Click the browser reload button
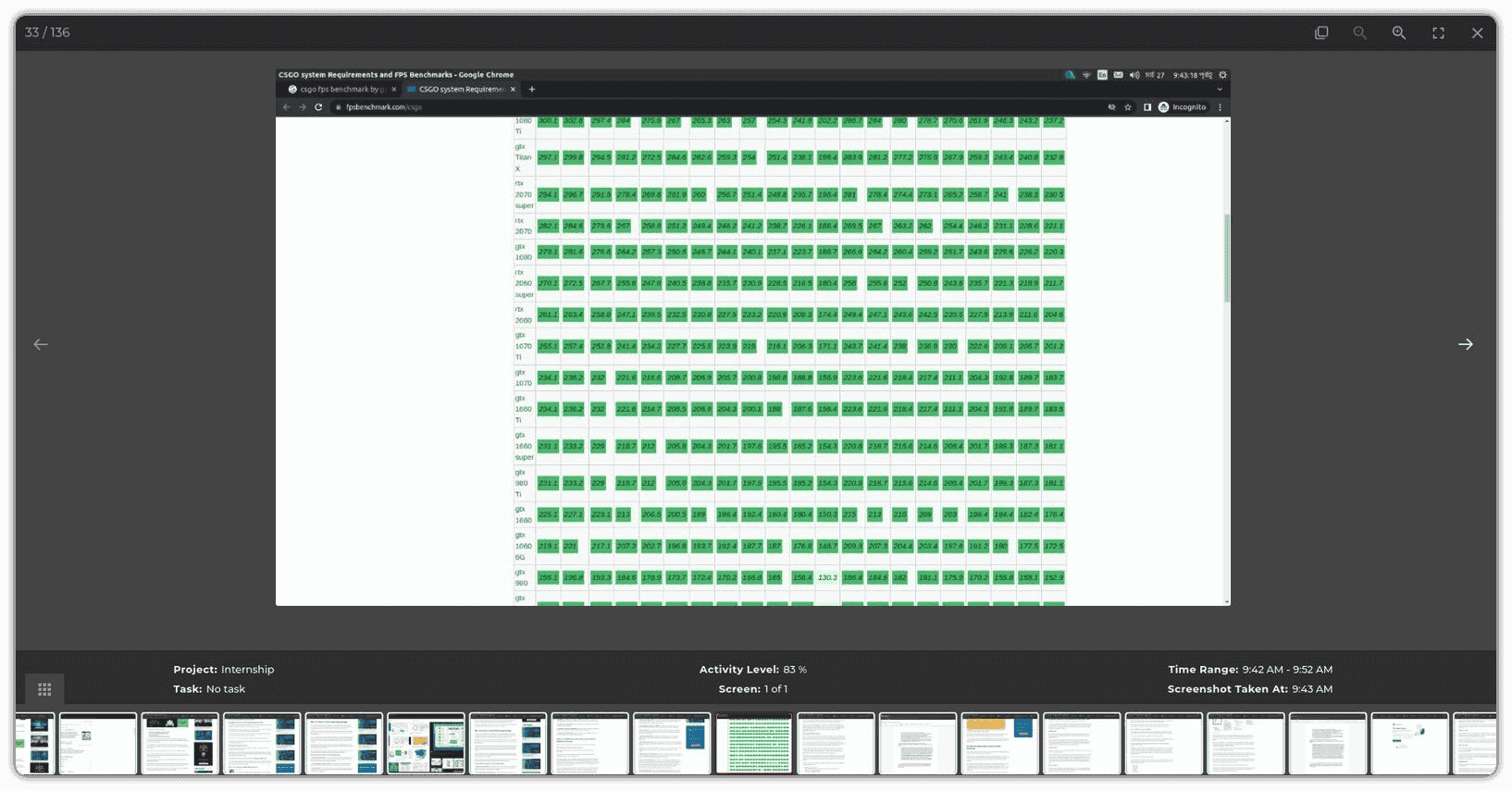Viewport: 1512px width, 791px height. click(318, 107)
